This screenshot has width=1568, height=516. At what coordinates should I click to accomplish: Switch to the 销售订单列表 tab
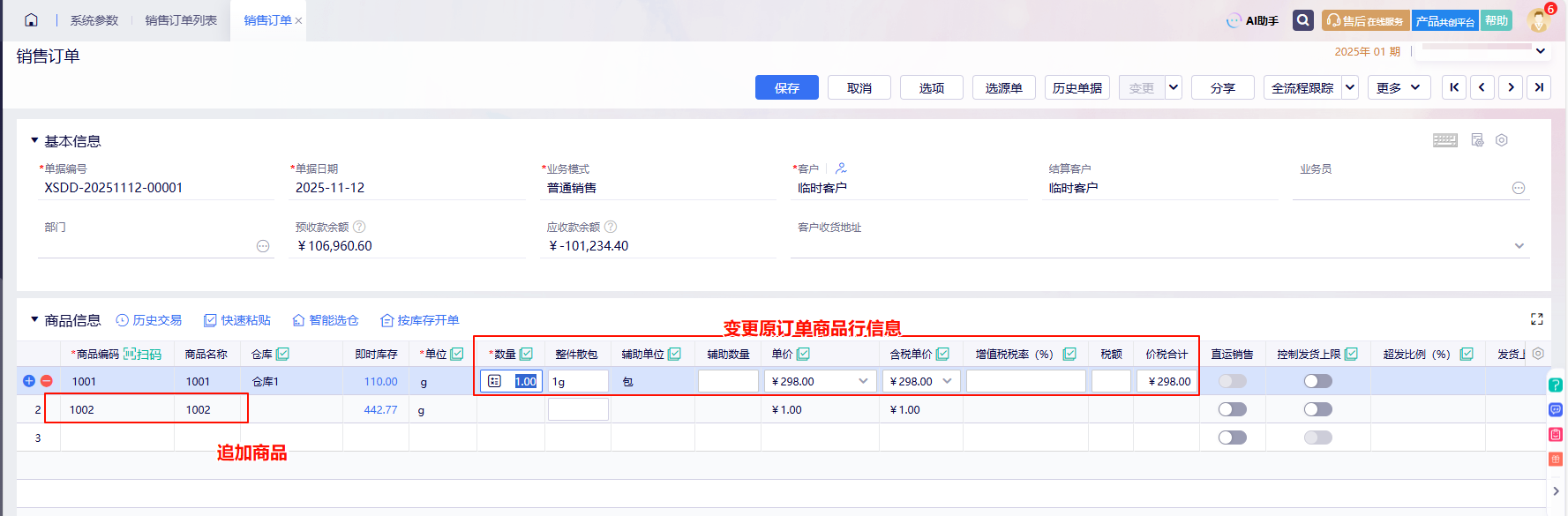click(181, 20)
